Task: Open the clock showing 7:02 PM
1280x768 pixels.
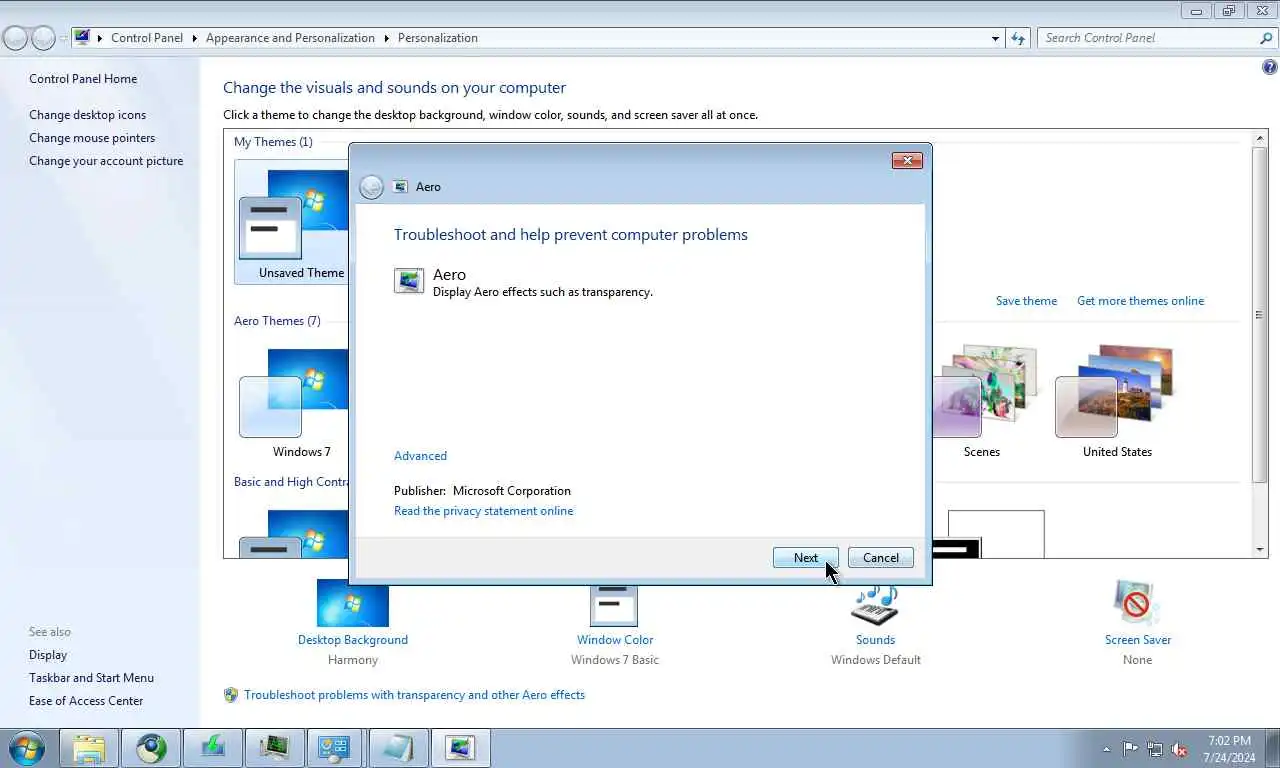Action: point(1229,749)
